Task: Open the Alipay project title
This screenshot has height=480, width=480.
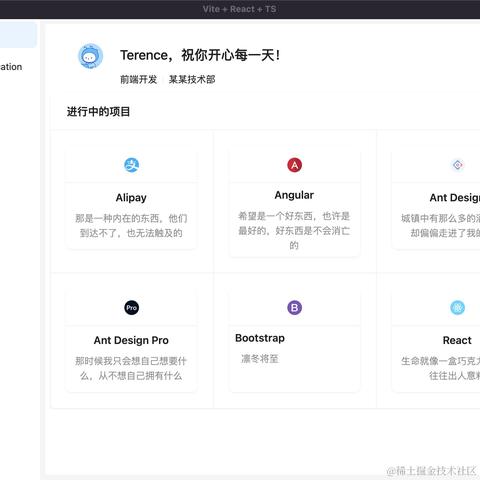Action: [x=131, y=198]
